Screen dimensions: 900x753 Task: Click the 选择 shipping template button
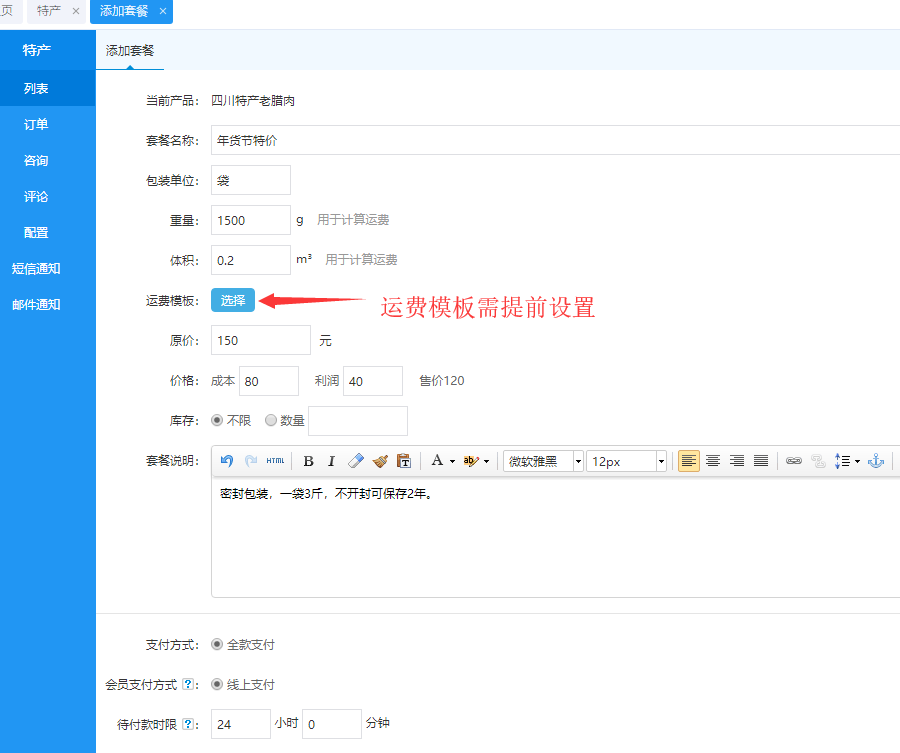(x=233, y=300)
